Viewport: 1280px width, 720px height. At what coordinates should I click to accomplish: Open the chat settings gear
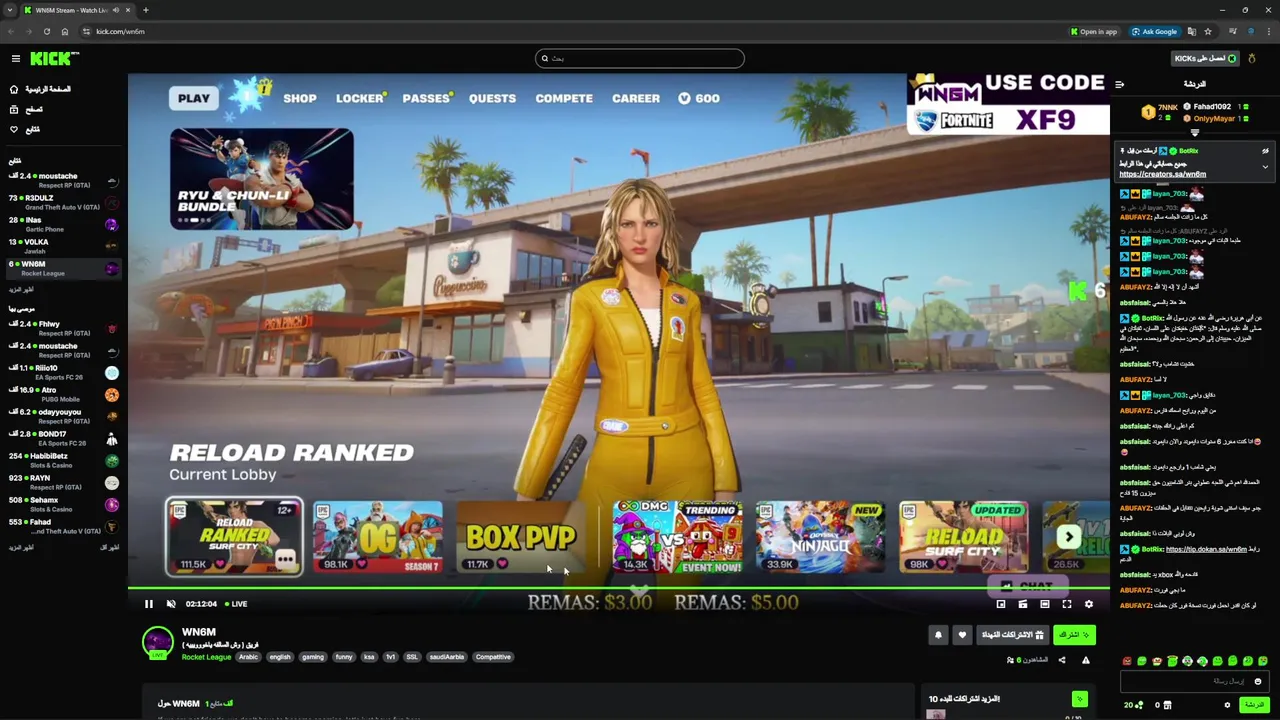1228,705
